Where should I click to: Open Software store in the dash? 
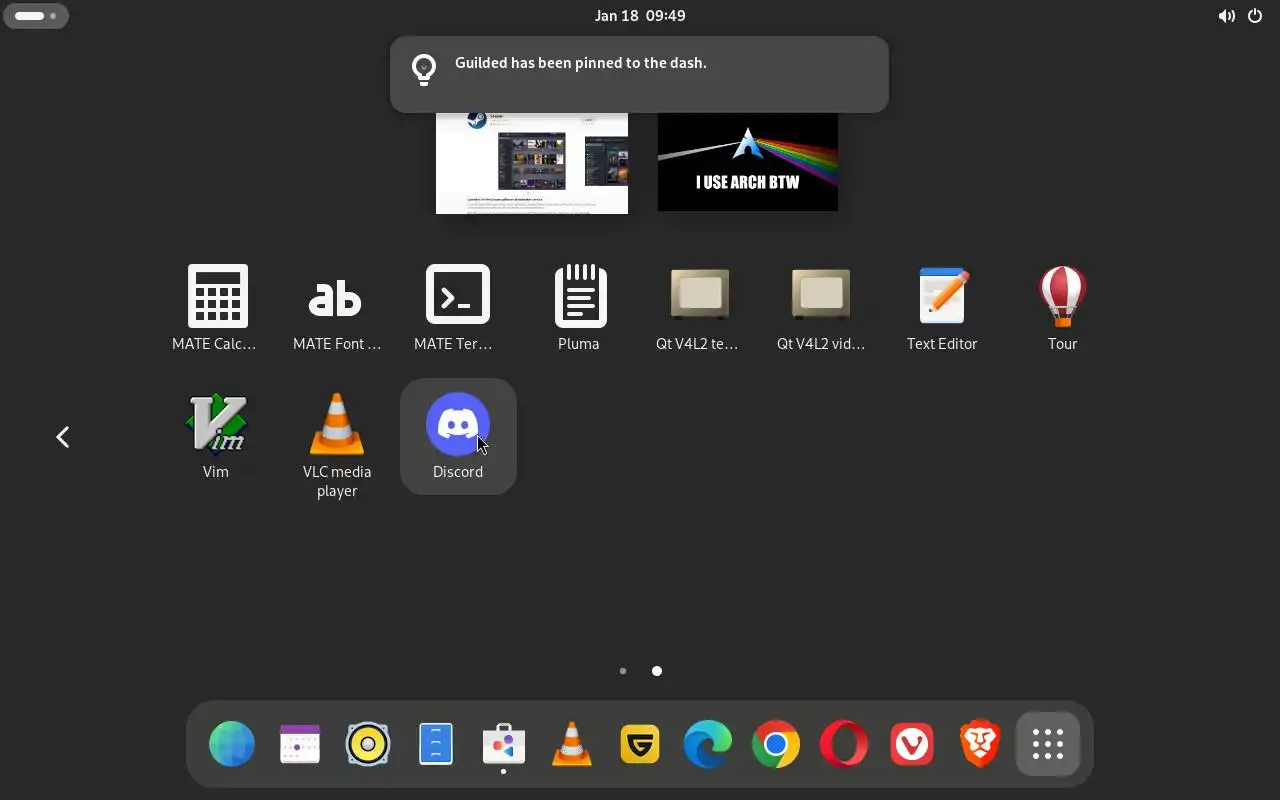[504, 744]
